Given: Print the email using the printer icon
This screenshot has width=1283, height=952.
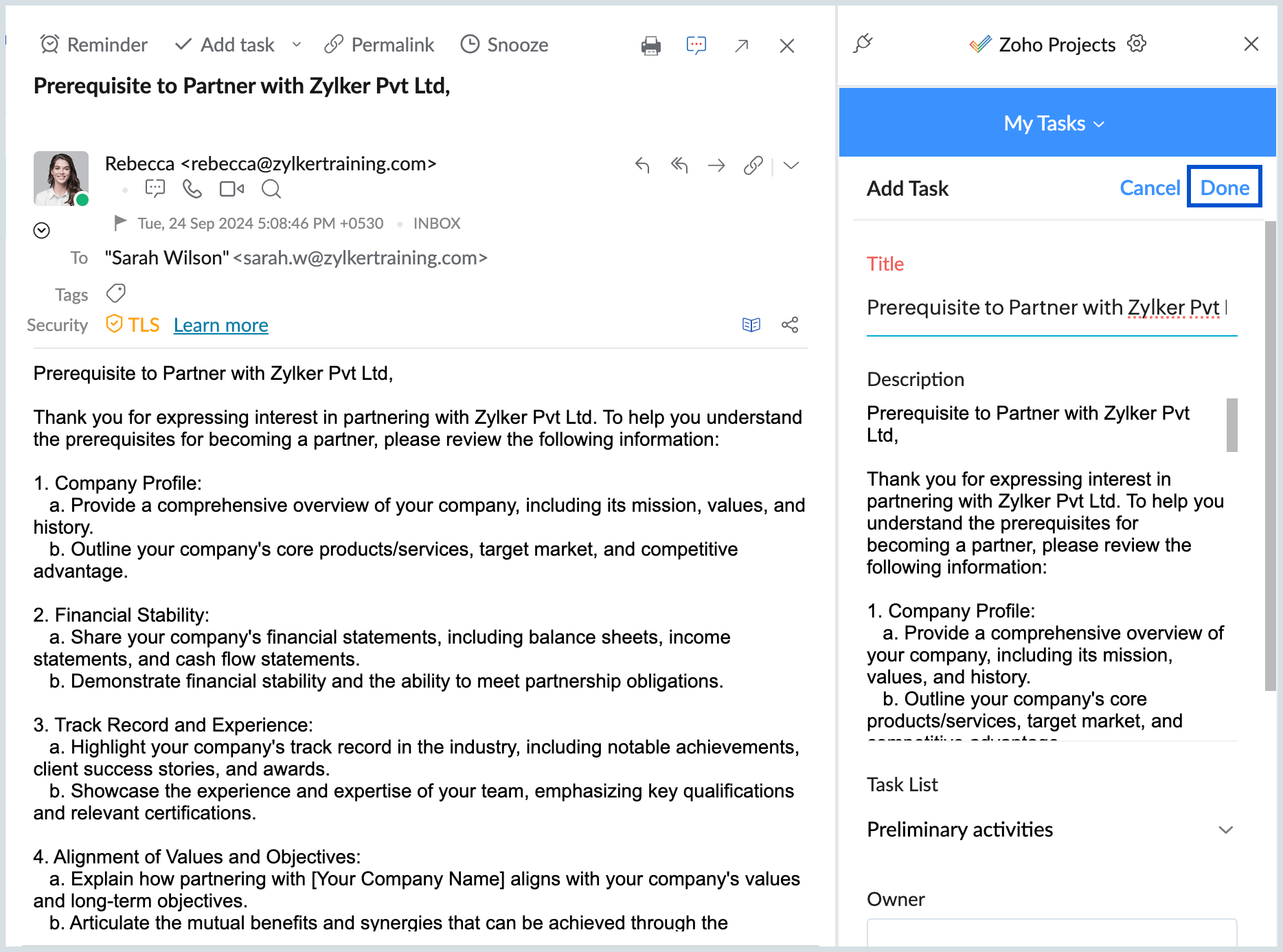Looking at the screenshot, I should pos(650,46).
